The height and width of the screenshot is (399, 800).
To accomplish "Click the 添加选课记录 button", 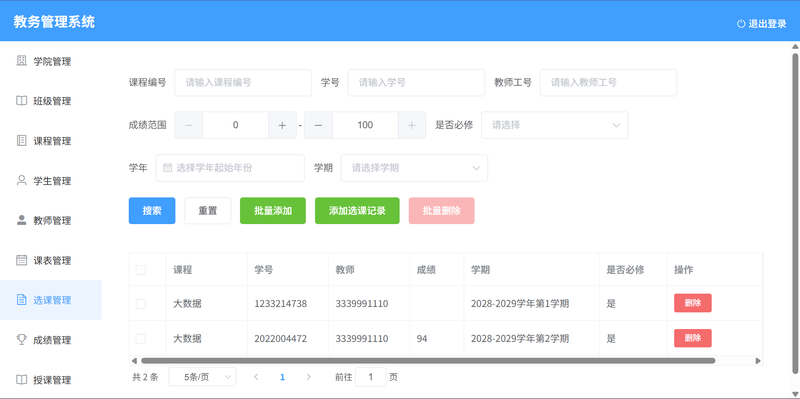I will (x=357, y=211).
